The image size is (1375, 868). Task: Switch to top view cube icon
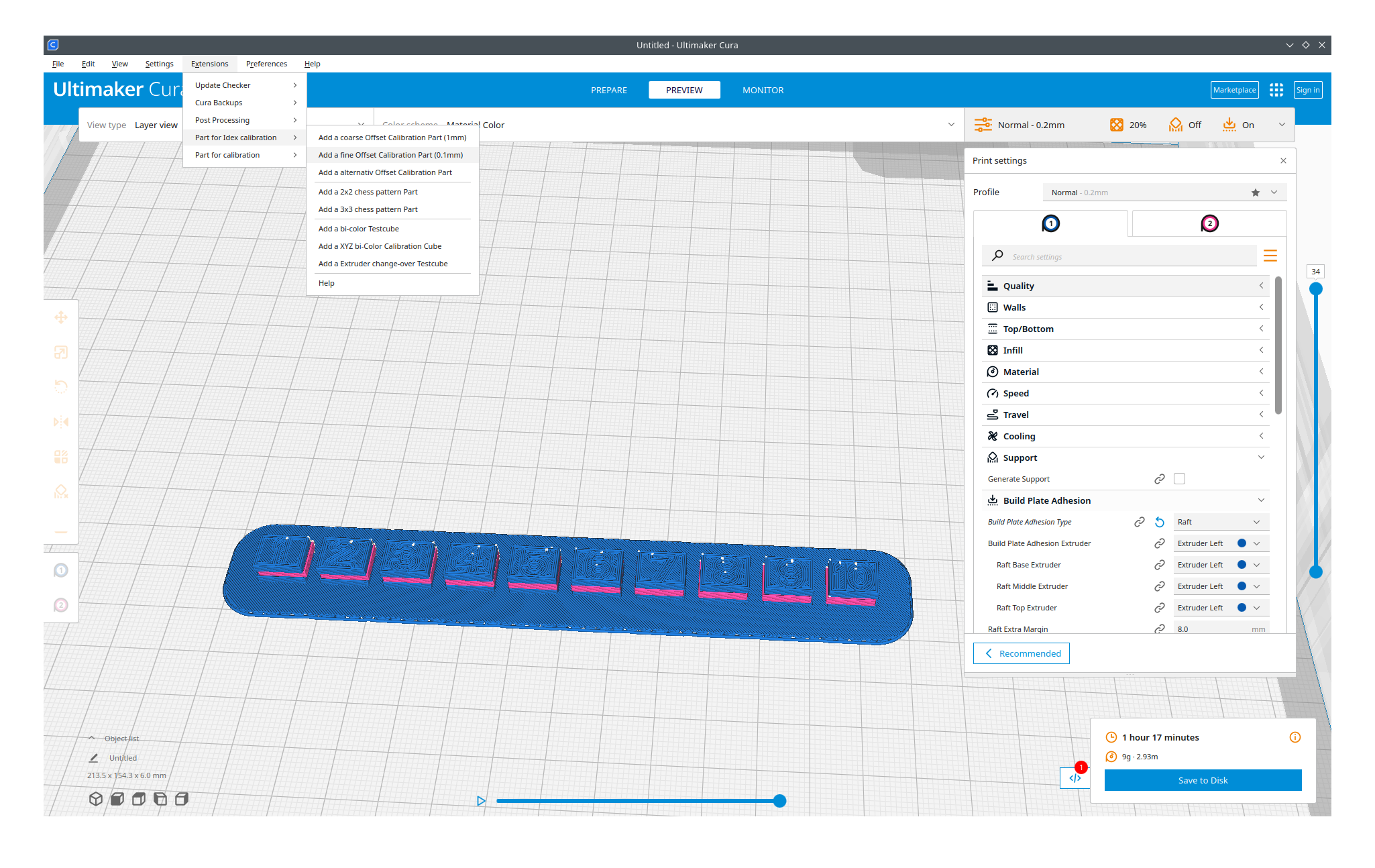pos(139,799)
